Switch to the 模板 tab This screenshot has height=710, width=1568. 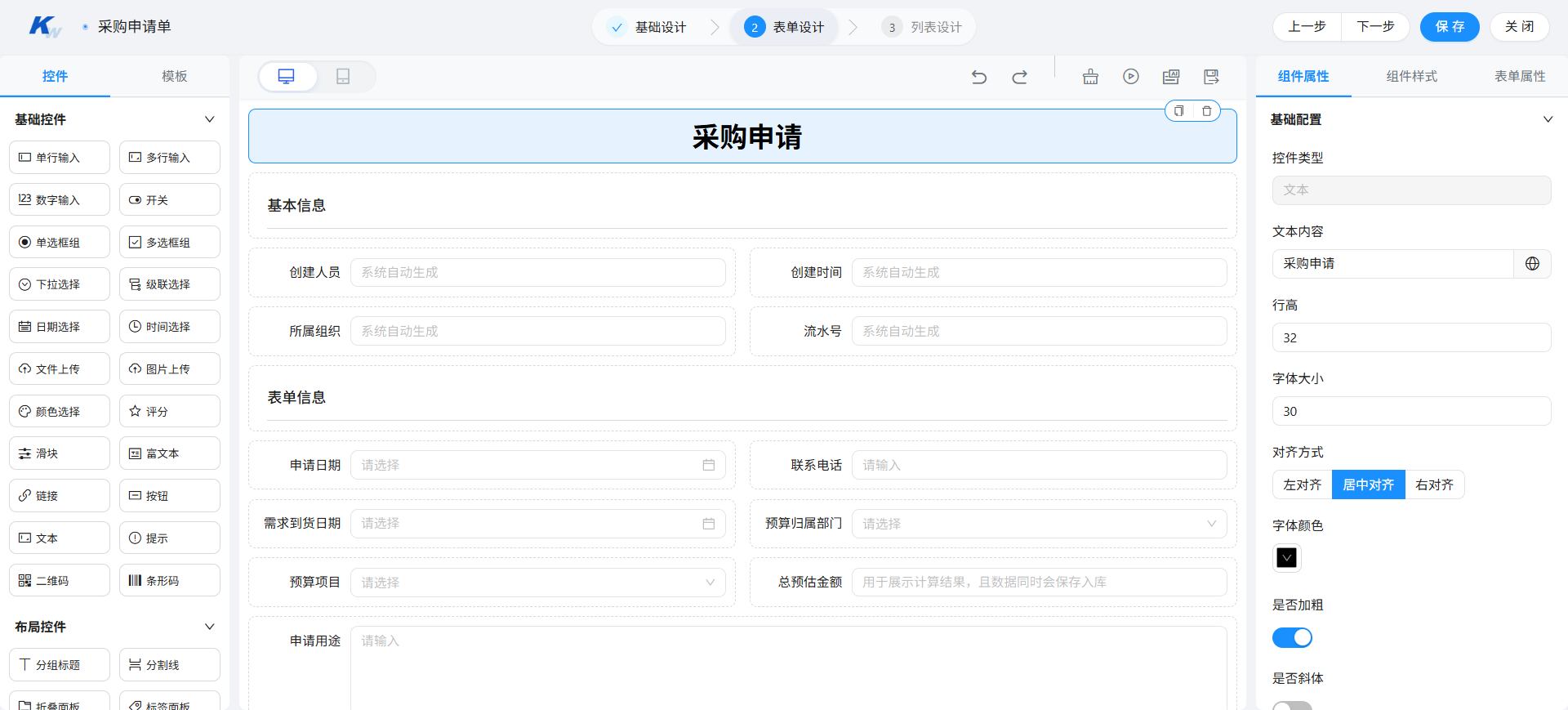coord(174,76)
